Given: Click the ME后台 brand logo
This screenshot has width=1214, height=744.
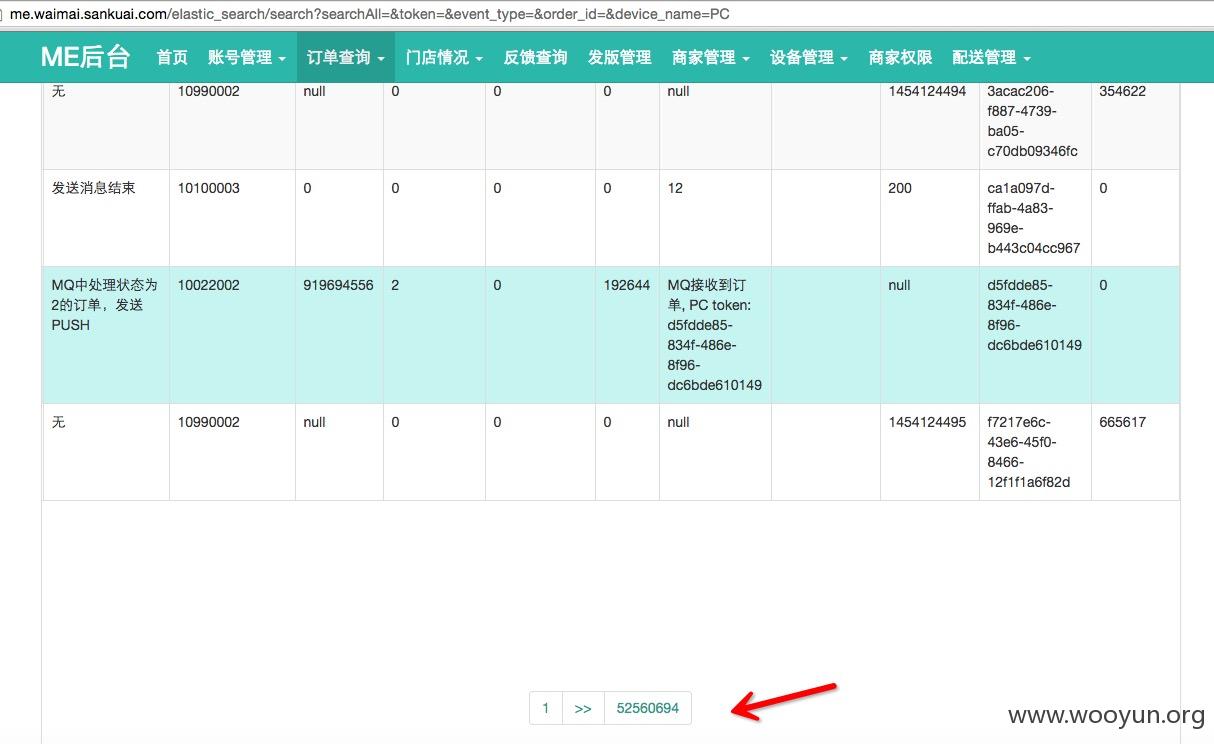Looking at the screenshot, I should [x=85, y=57].
